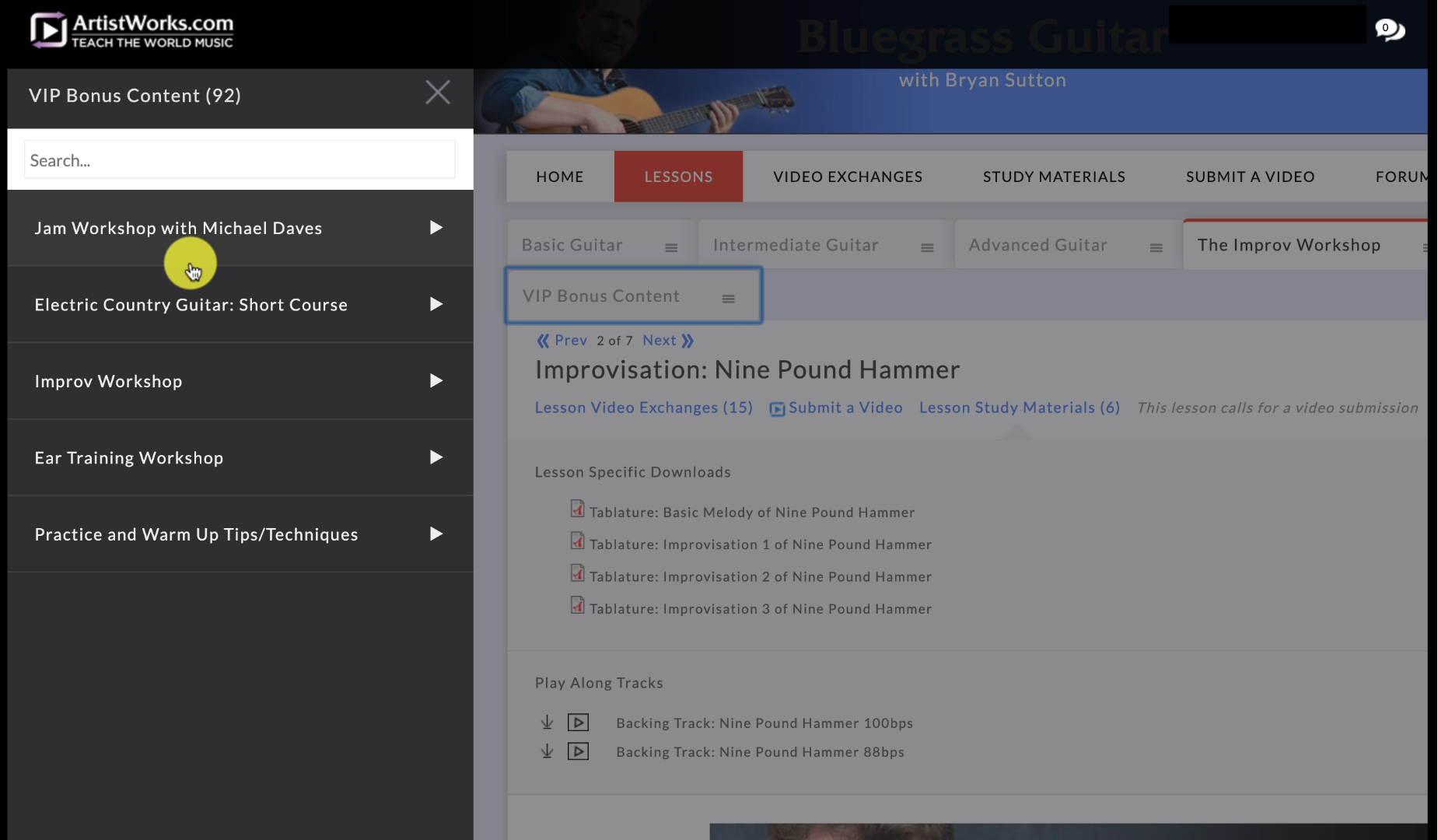
Task: Open the STUDY MATERIALS tab
Action: (1054, 177)
